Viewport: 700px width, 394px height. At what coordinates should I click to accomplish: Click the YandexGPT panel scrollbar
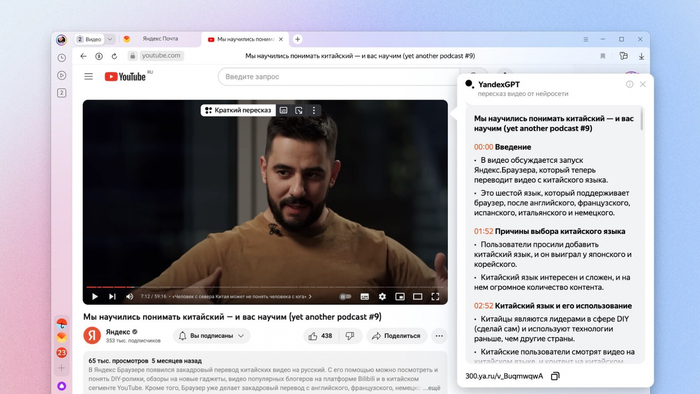coord(642,120)
